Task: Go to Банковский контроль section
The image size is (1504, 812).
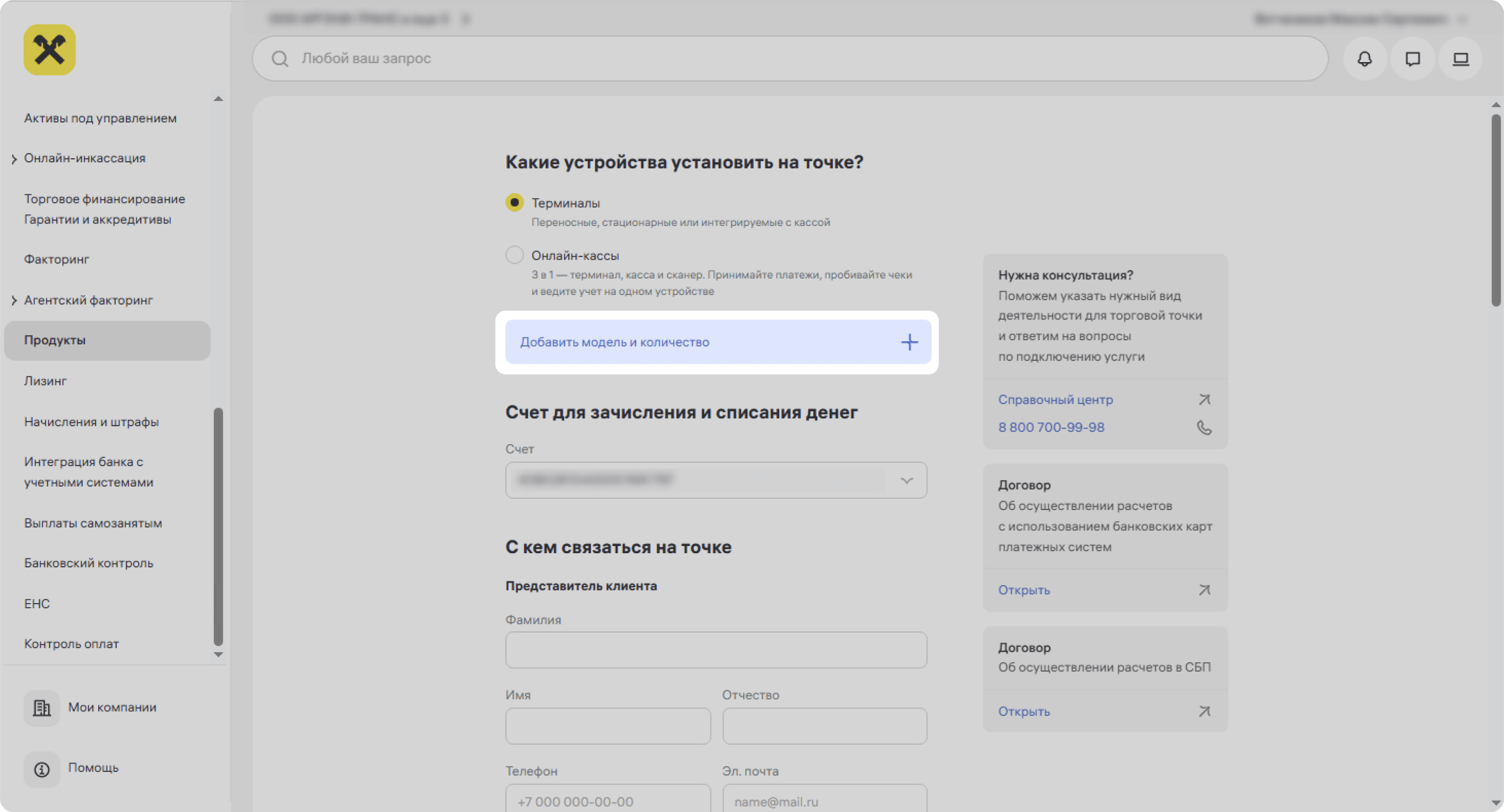Action: click(x=89, y=563)
